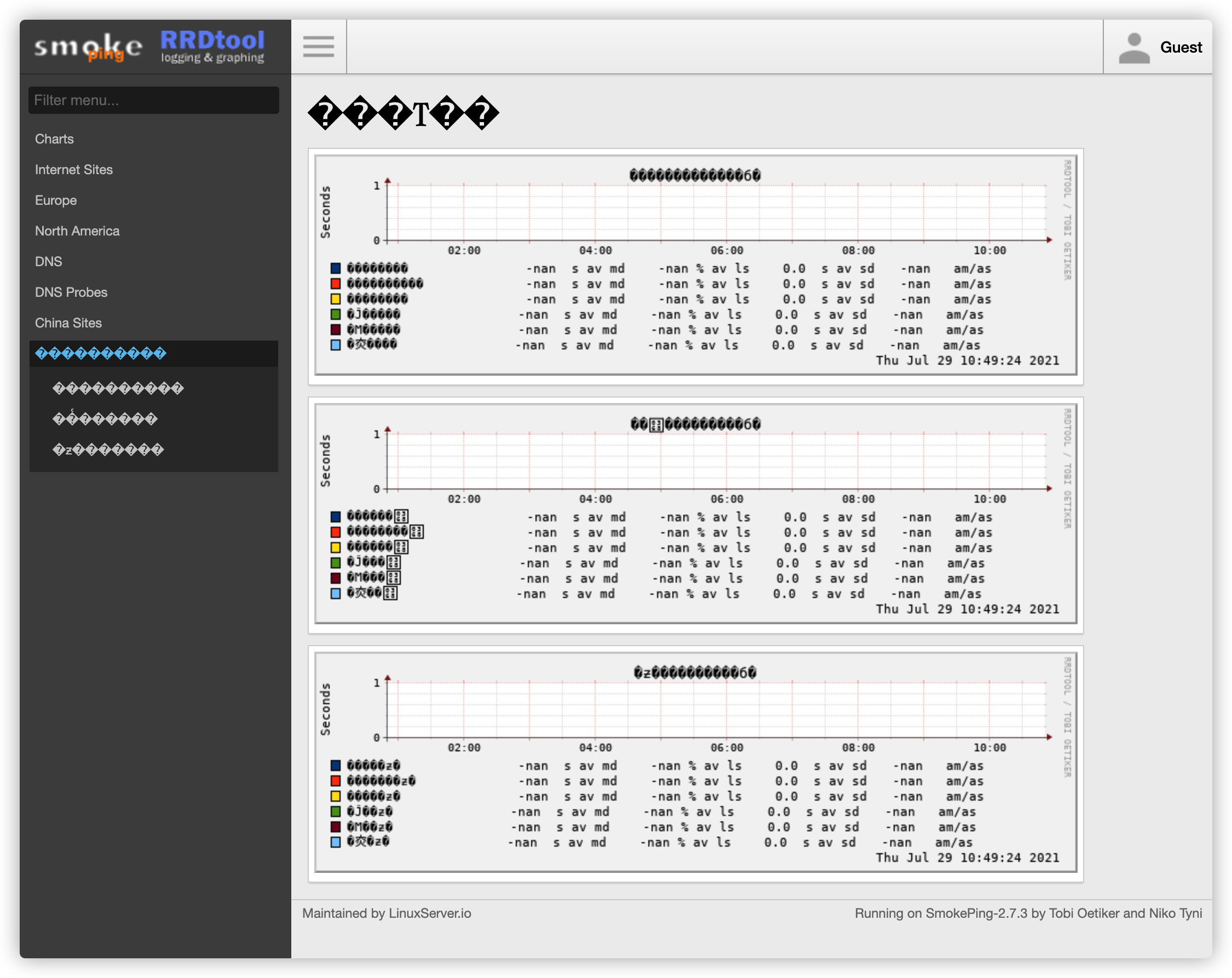The width and height of the screenshot is (1232, 978).
Task: Open the third latency graph at bottom
Action: (695, 763)
